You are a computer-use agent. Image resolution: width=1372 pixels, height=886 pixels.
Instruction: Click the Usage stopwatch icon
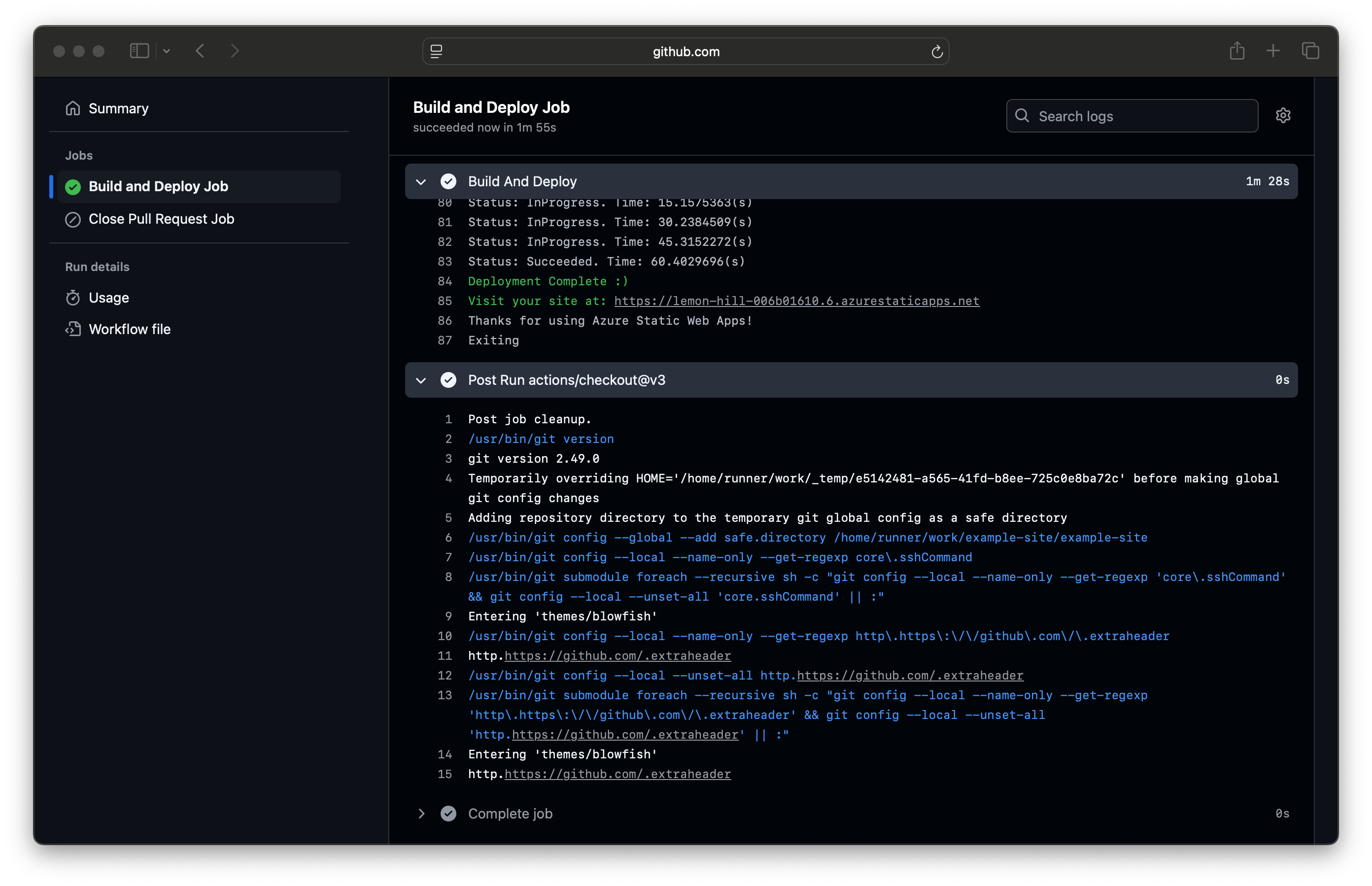pyautogui.click(x=72, y=298)
